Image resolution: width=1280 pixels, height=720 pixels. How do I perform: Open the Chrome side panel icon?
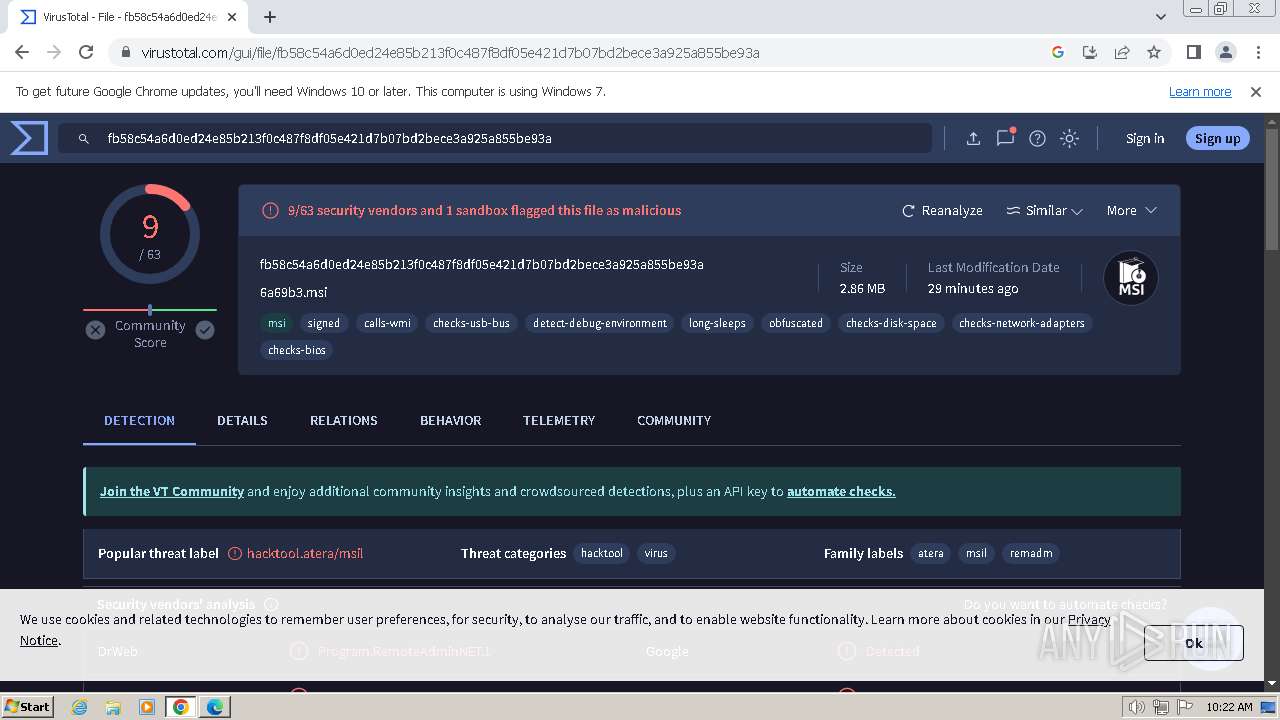pos(1193,52)
